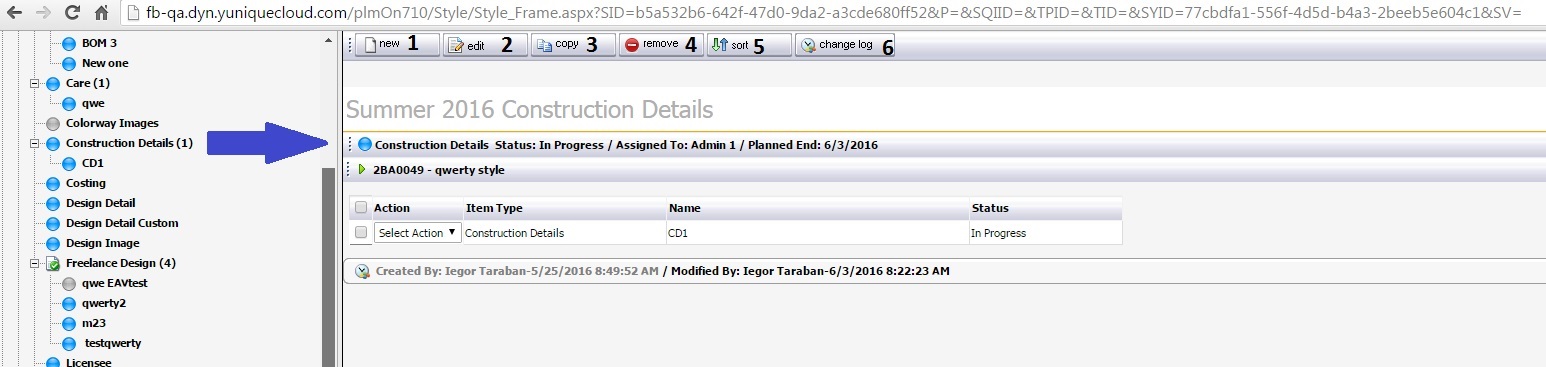This screenshot has width=1546, height=367.
Task: Expand the 2BA0049 - qwerty style section
Action: point(362,170)
